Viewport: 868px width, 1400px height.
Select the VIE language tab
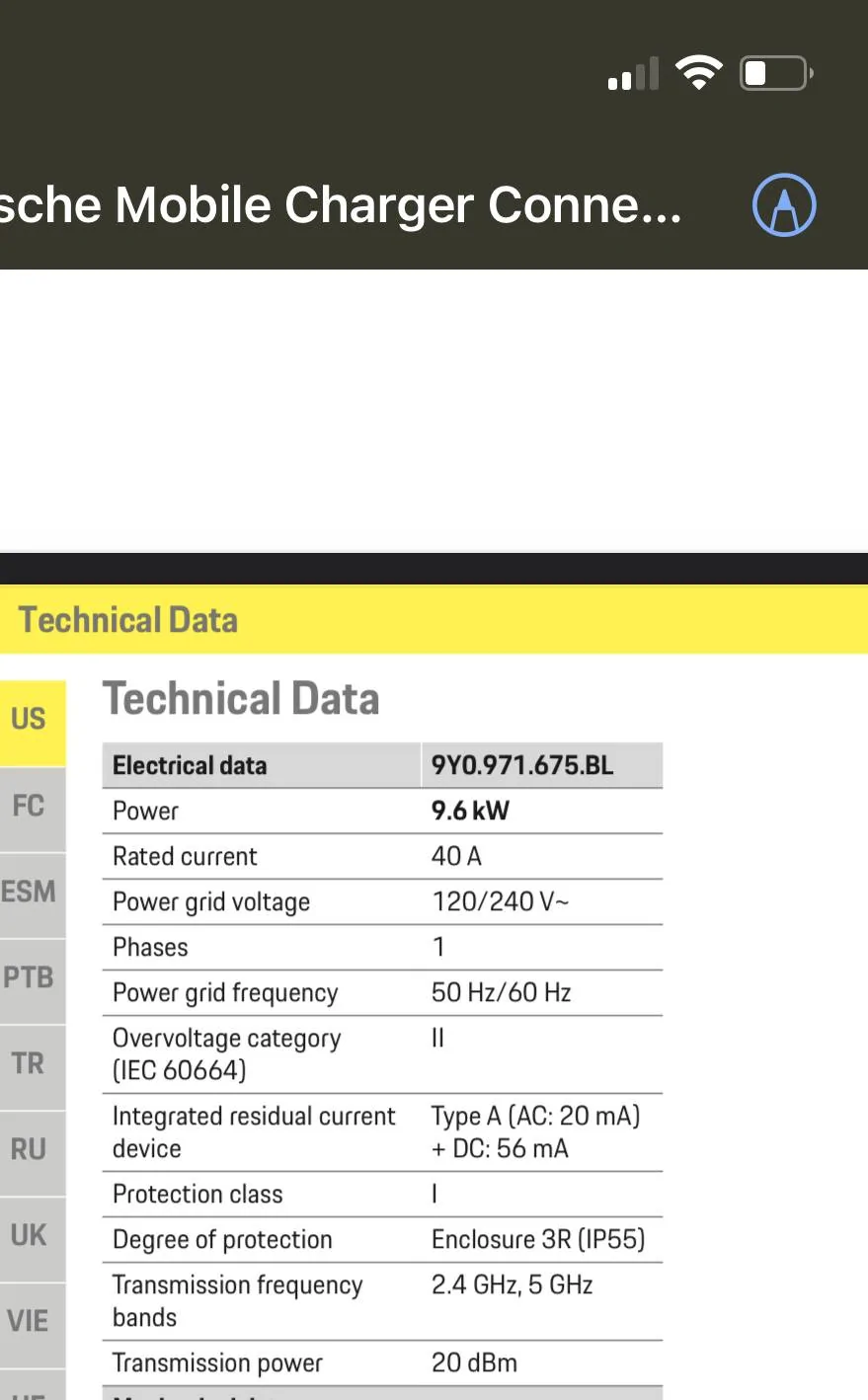click(x=33, y=1323)
